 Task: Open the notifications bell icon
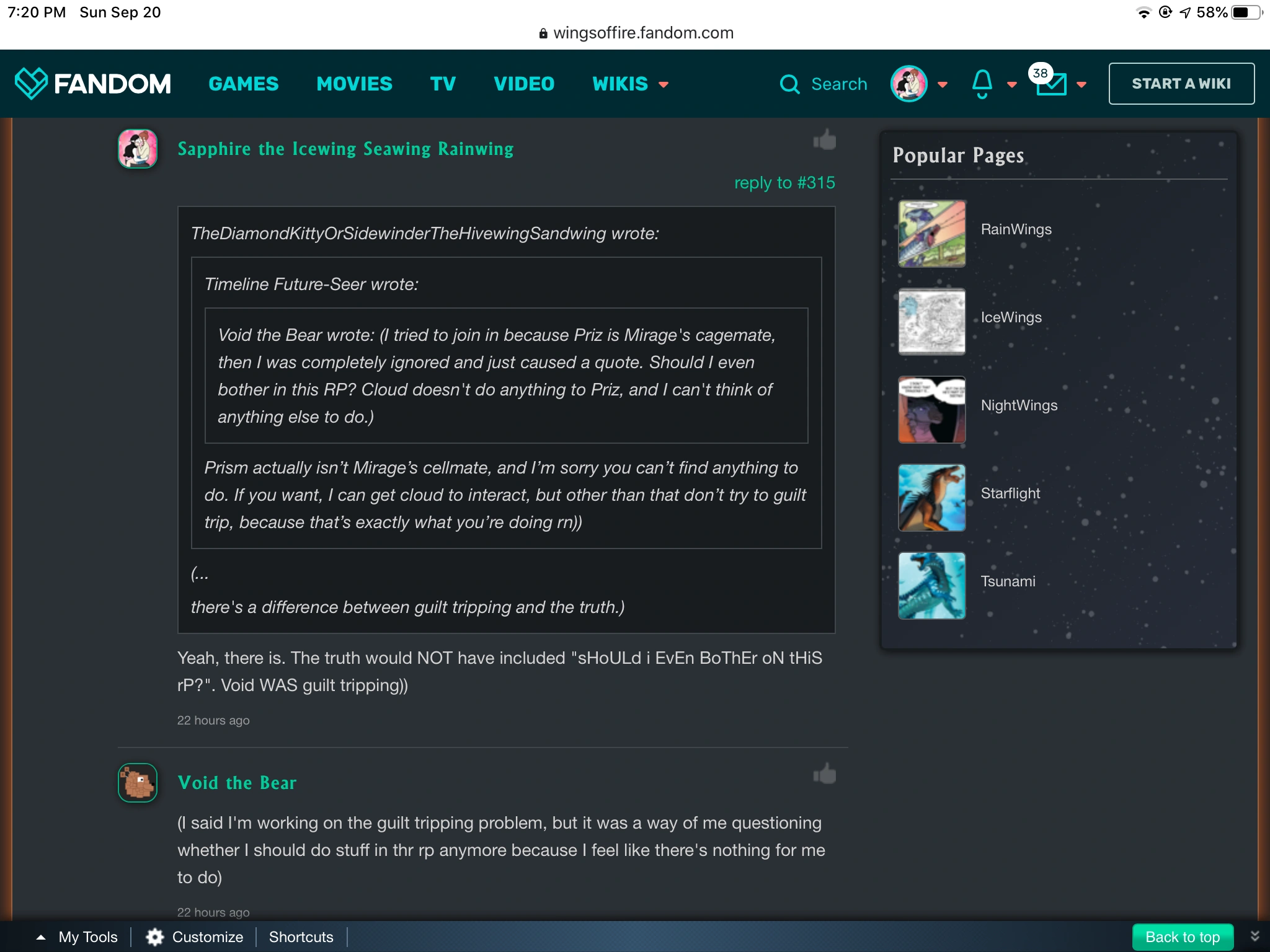(x=982, y=84)
